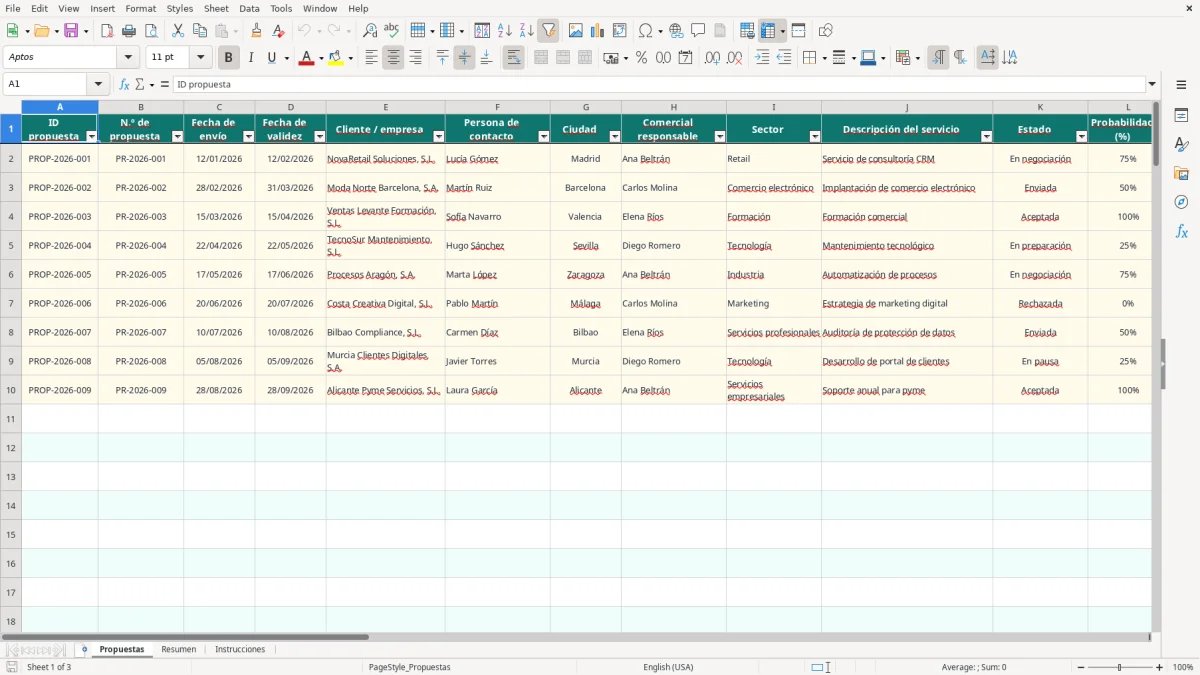The width and height of the screenshot is (1200, 675).
Task: Open the Data menu
Action: pos(249,8)
